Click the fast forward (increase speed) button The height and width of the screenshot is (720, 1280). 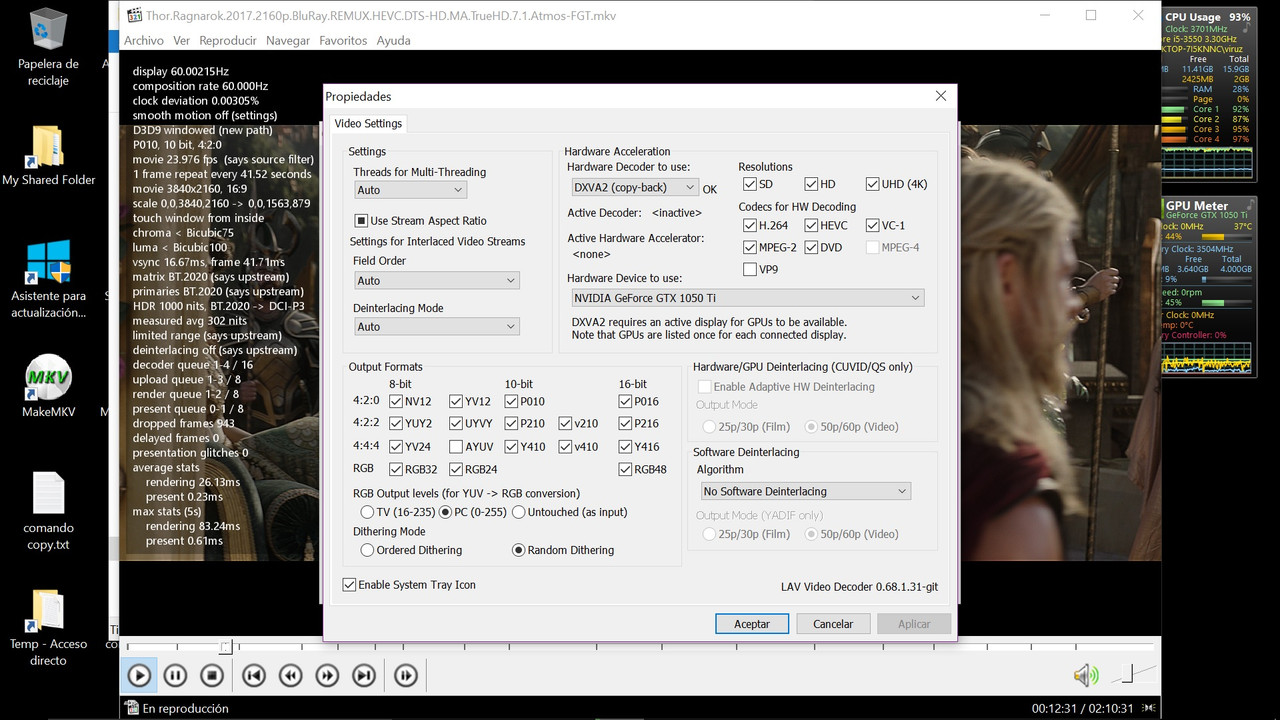pos(327,676)
